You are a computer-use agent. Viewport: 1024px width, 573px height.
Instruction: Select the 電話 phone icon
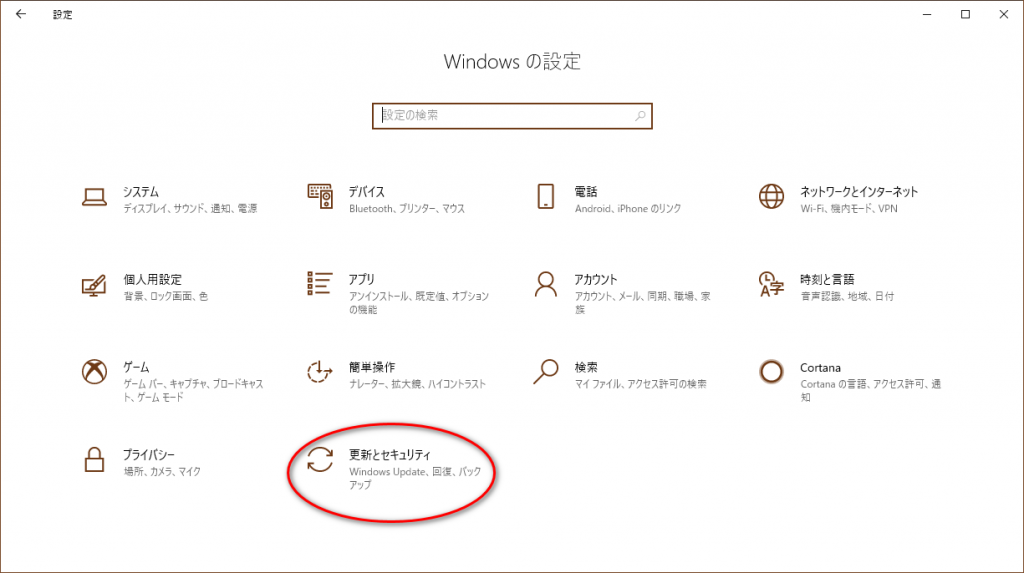545,197
